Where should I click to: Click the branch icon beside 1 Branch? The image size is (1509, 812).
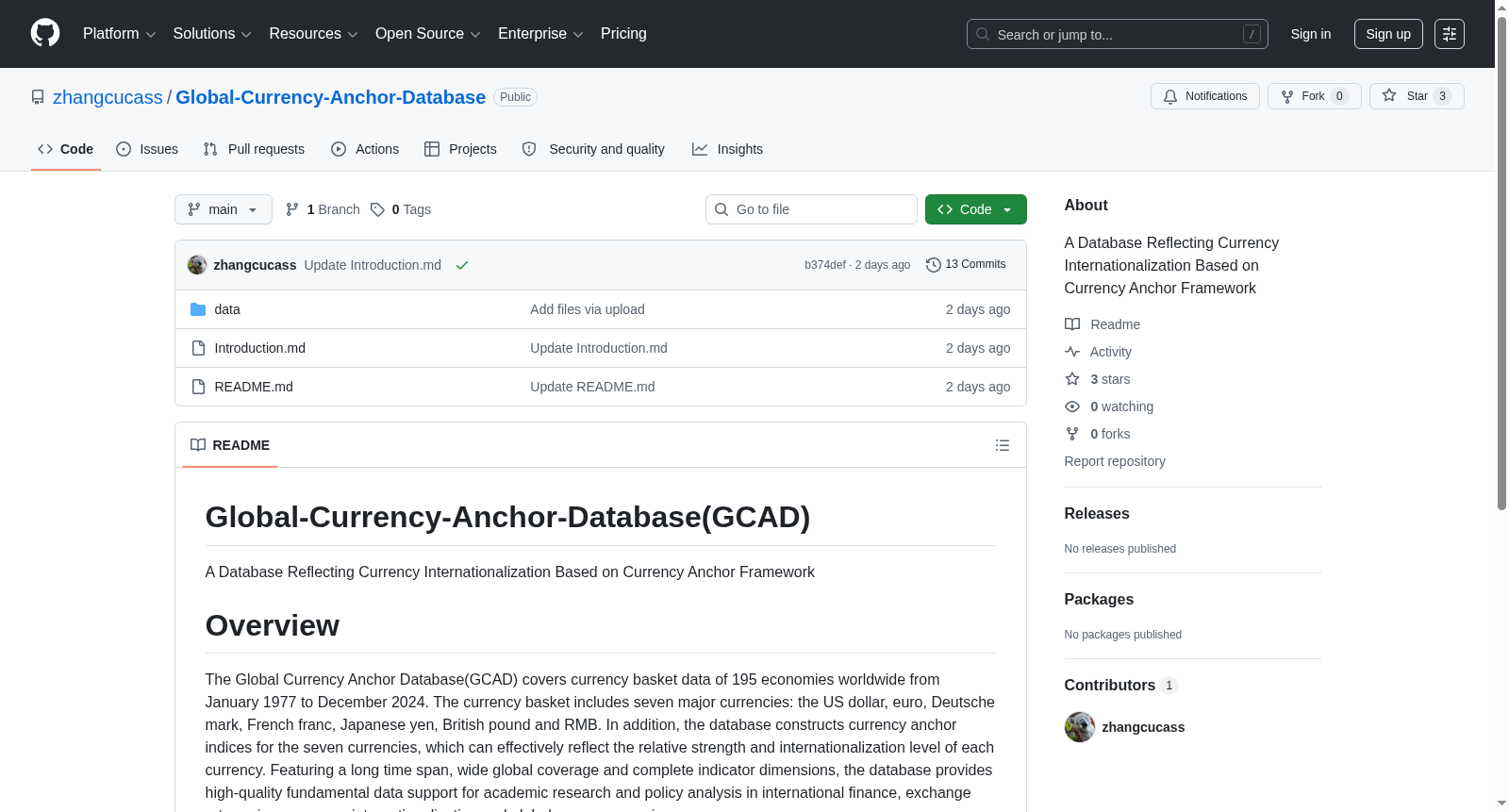[292, 209]
